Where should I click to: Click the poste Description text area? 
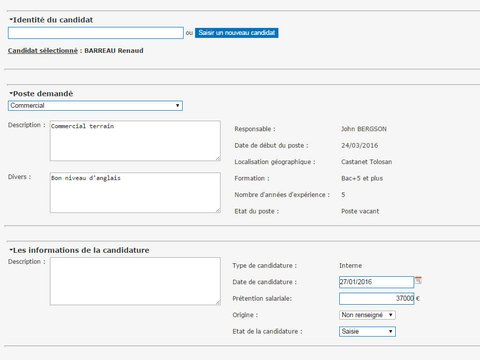(x=135, y=141)
